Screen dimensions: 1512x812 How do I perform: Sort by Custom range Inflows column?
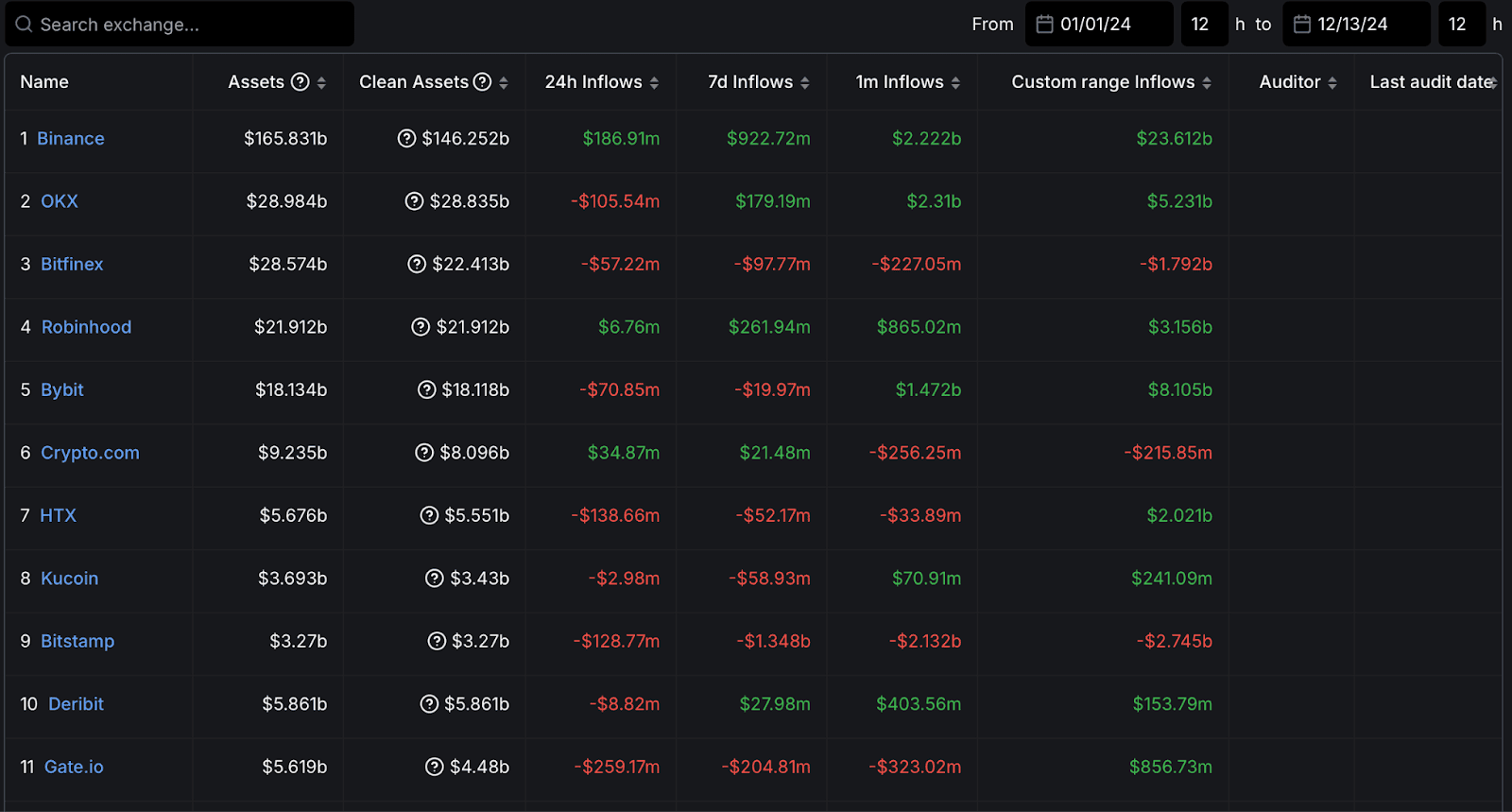[1207, 83]
